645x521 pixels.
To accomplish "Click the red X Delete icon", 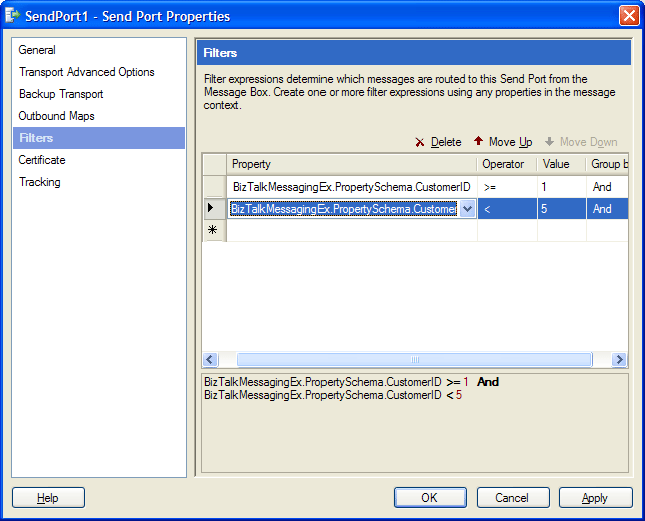I will tap(420, 142).
